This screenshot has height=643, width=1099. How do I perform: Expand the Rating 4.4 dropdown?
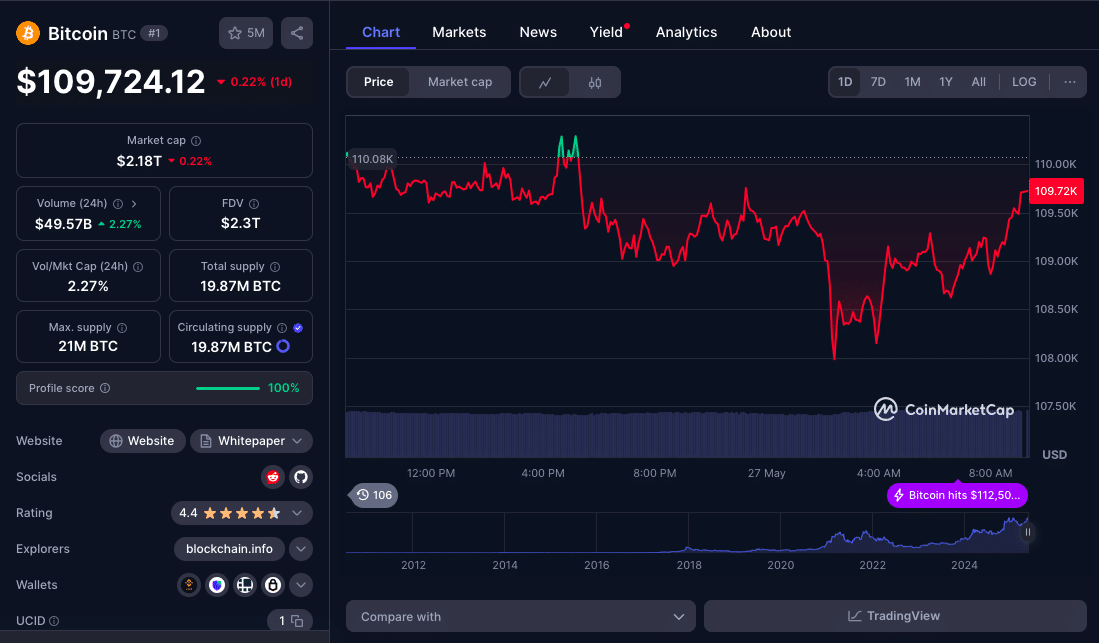point(242,513)
